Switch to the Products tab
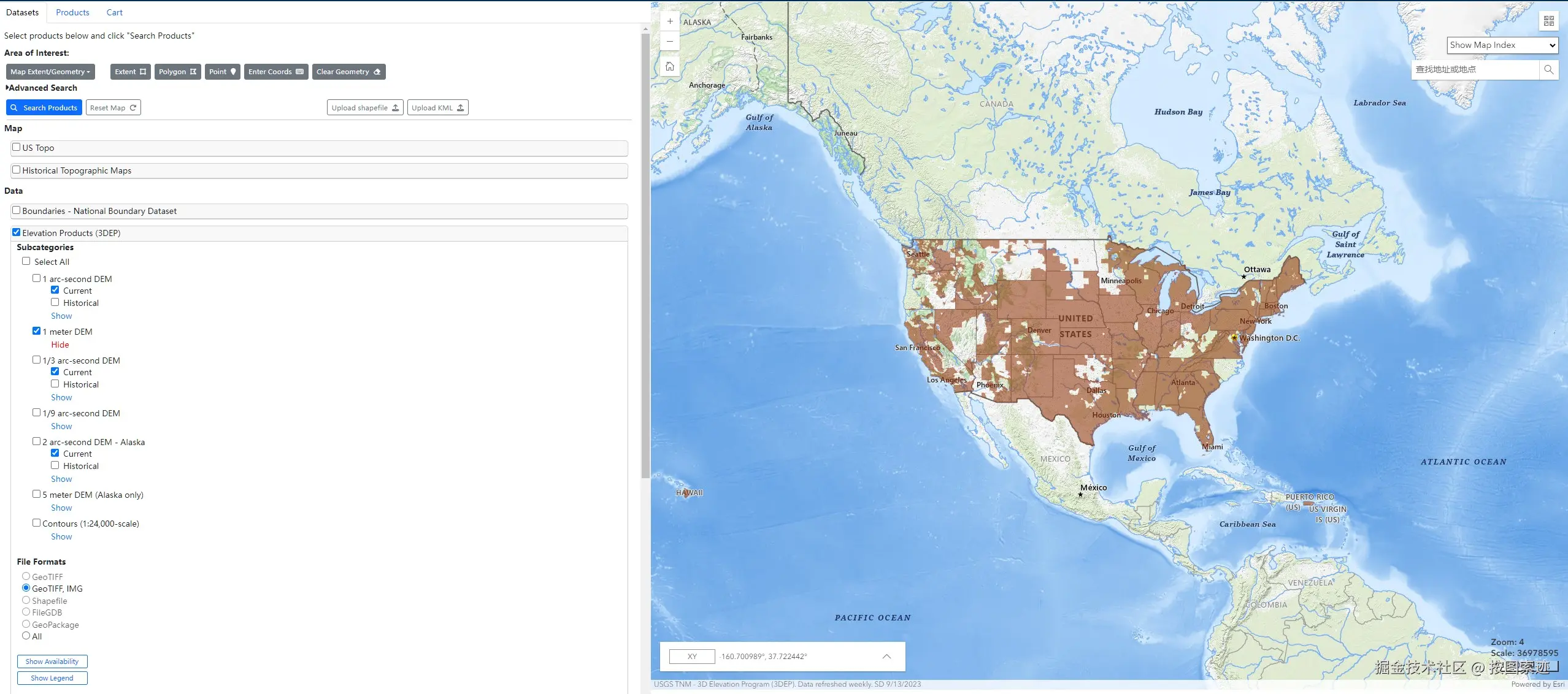The width and height of the screenshot is (1568, 694). point(72,12)
